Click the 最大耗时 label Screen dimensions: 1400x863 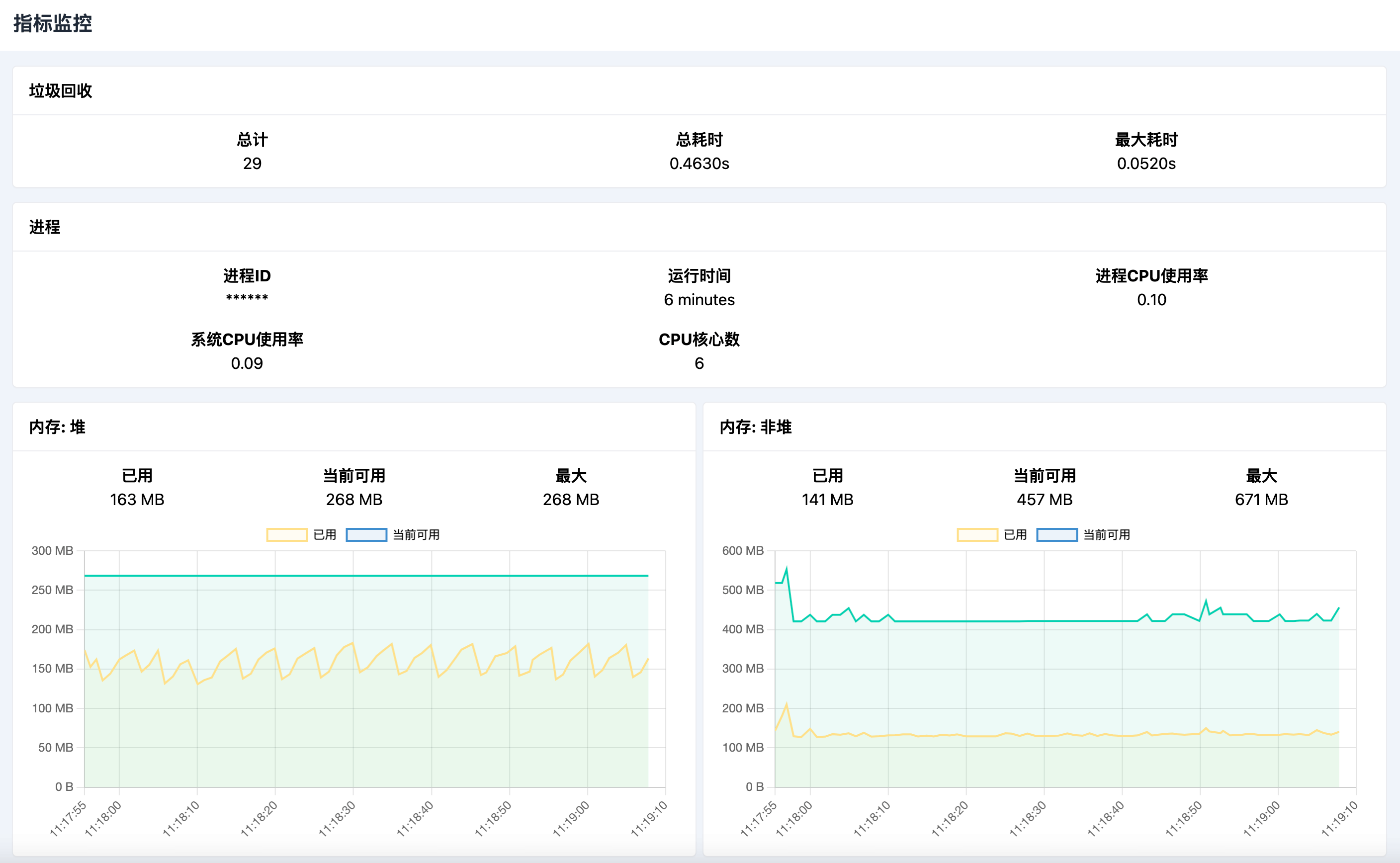1146,140
